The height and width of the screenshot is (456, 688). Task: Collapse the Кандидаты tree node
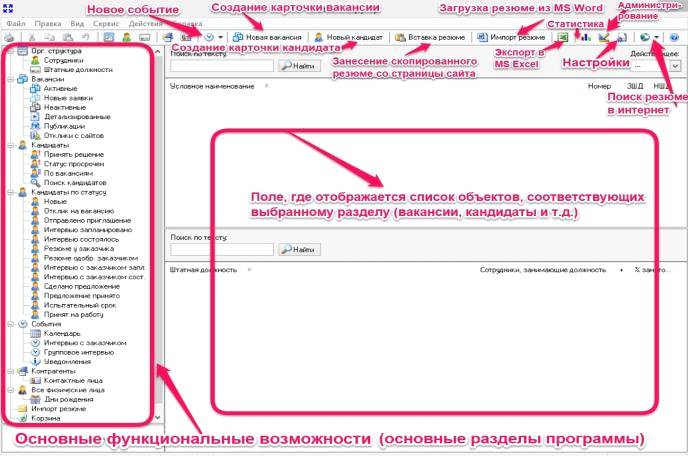pyautogui.click(x=11, y=145)
